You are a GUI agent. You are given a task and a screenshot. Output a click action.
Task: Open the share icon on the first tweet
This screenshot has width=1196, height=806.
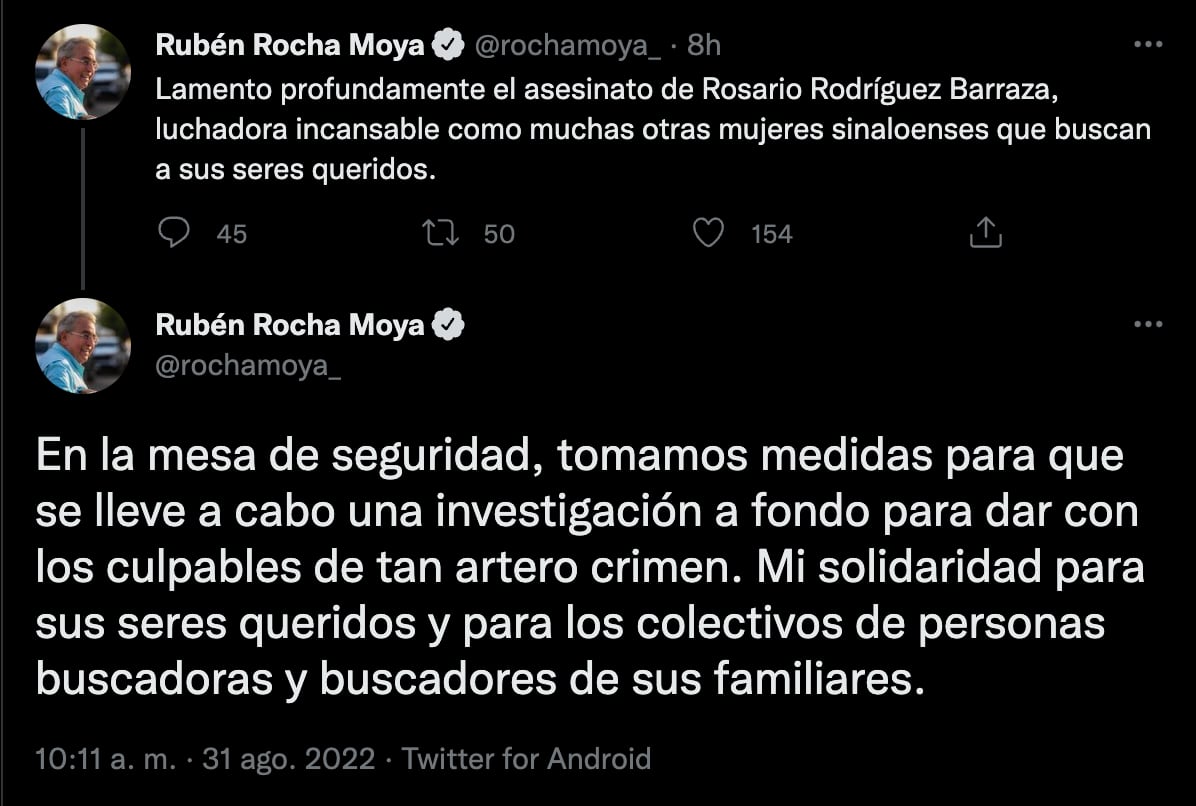point(985,231)
